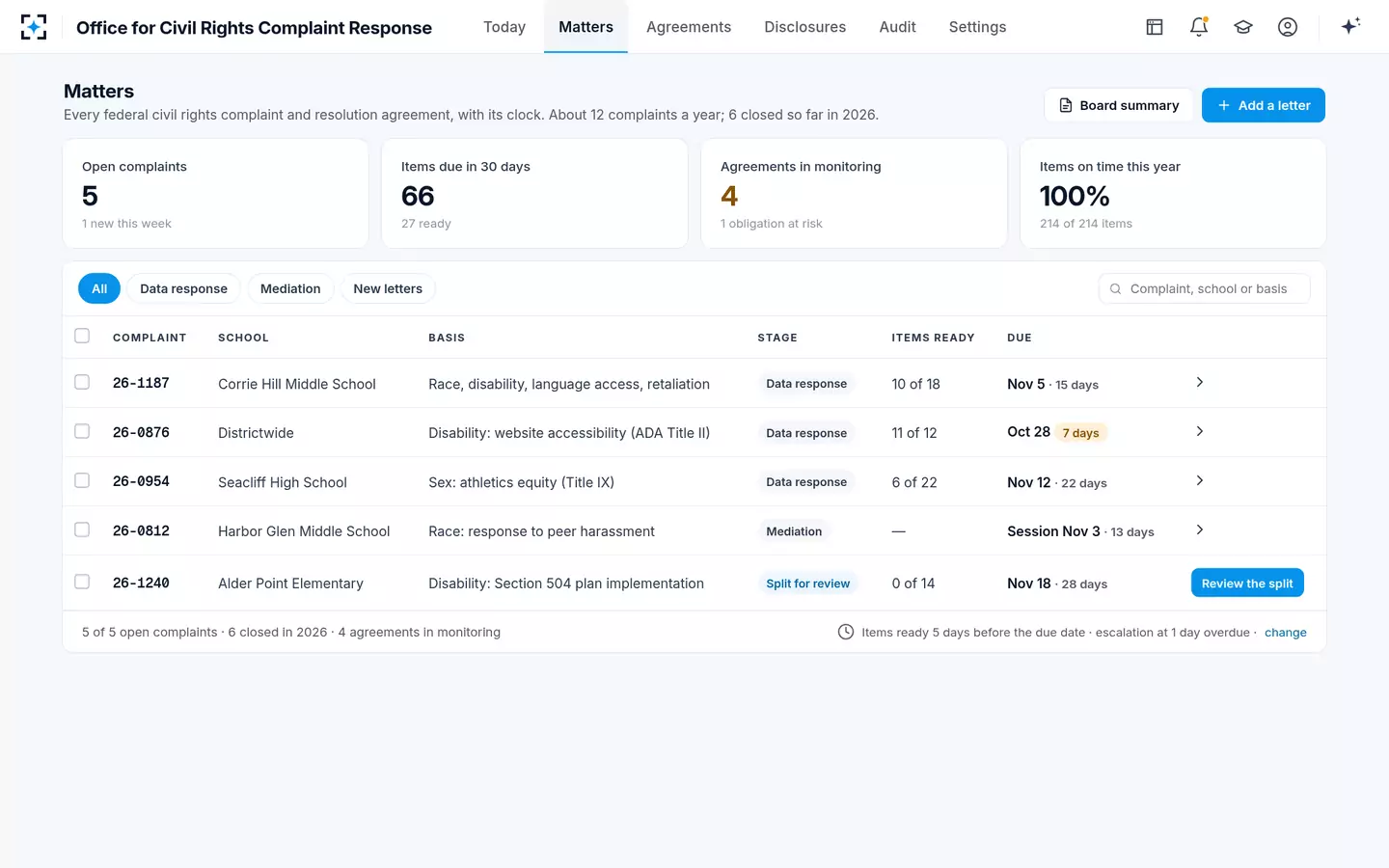1389x868 pixels.
Task: Go to the Disclosures tab
Action: click(805, 27)
